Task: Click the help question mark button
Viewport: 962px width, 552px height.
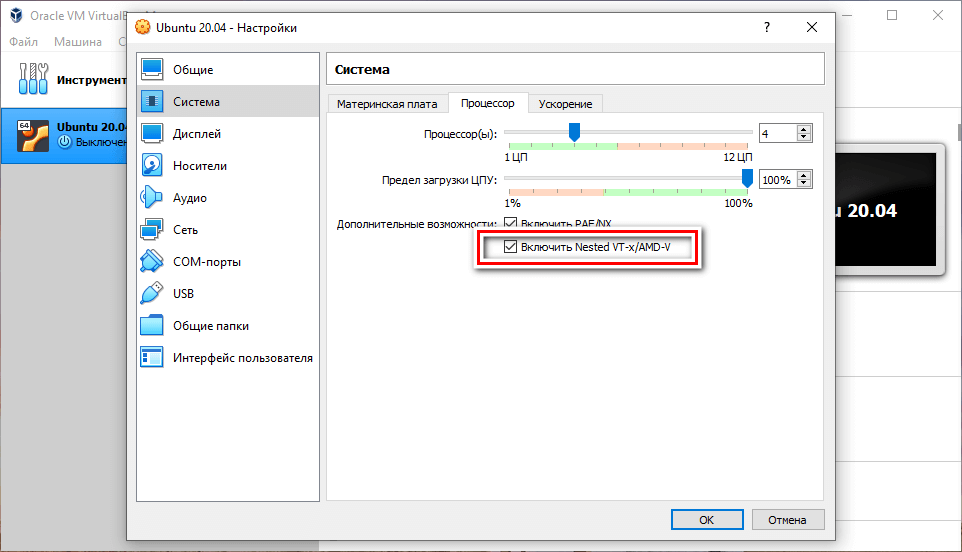Action: click(x=767, y=27)
